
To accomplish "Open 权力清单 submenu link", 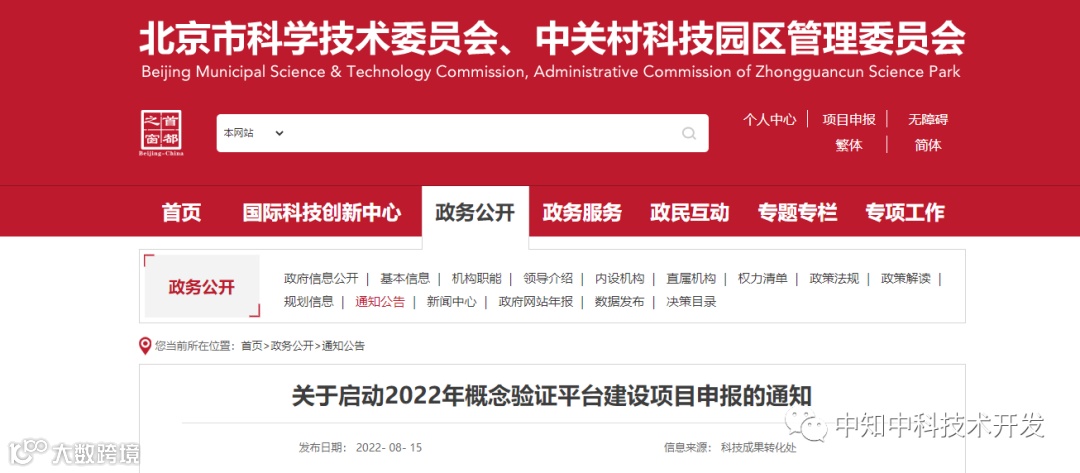I will click(762, 279).
